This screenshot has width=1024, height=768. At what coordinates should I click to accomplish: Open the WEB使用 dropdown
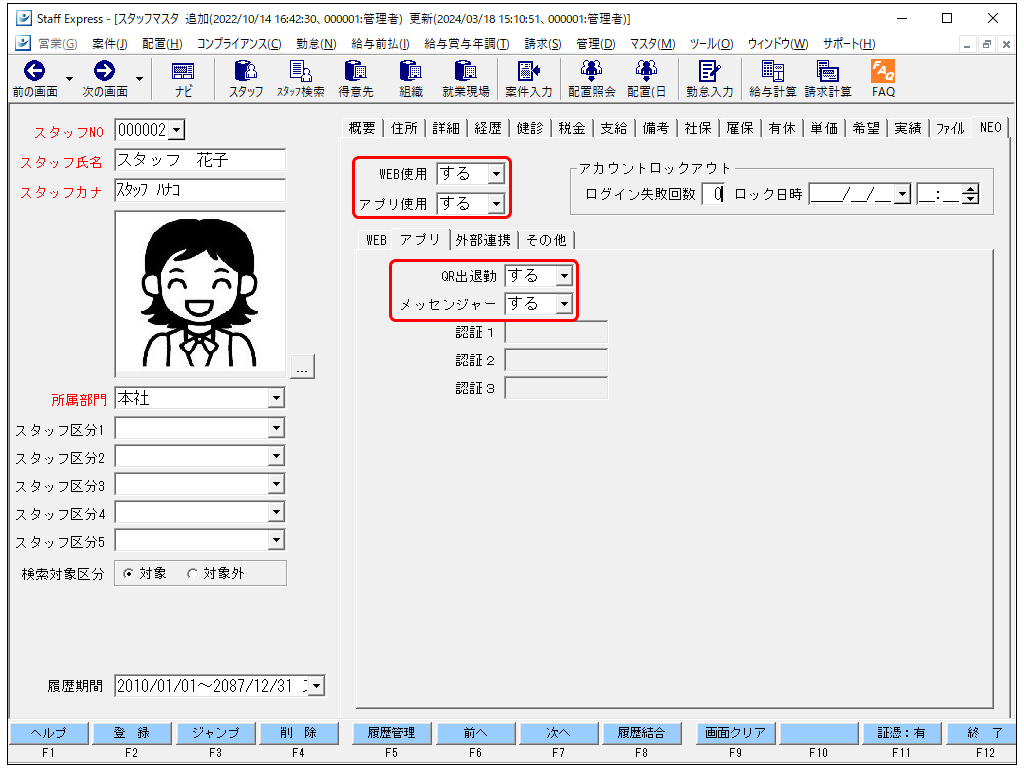[x=496, y=174]
